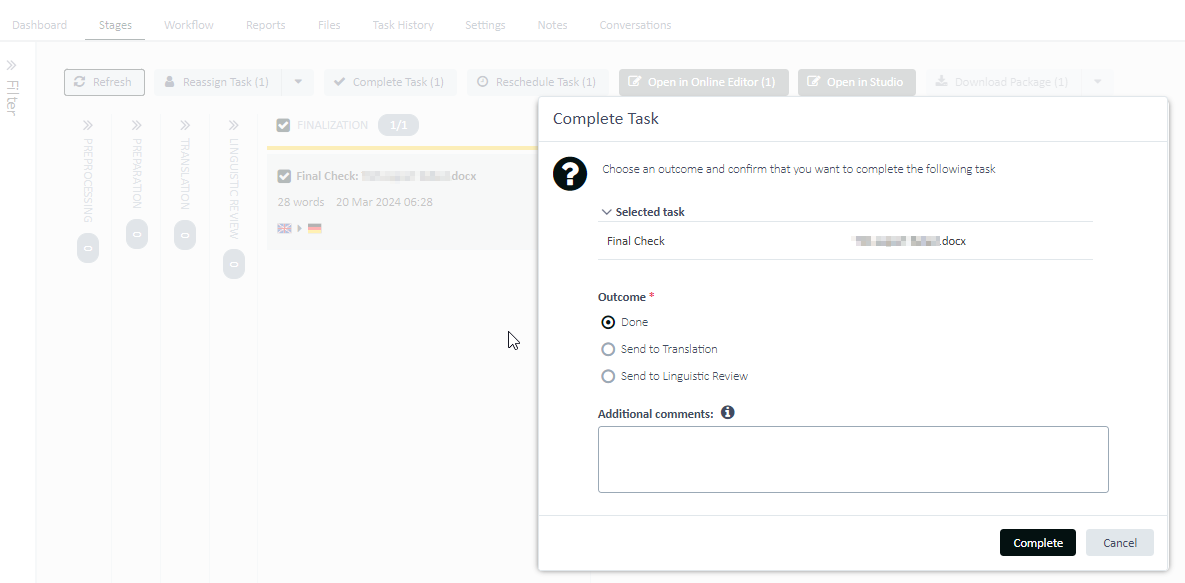This screenshot has width=1185, height=583.
Task: Expand the Preparation stage column
Action: (137, 126)
